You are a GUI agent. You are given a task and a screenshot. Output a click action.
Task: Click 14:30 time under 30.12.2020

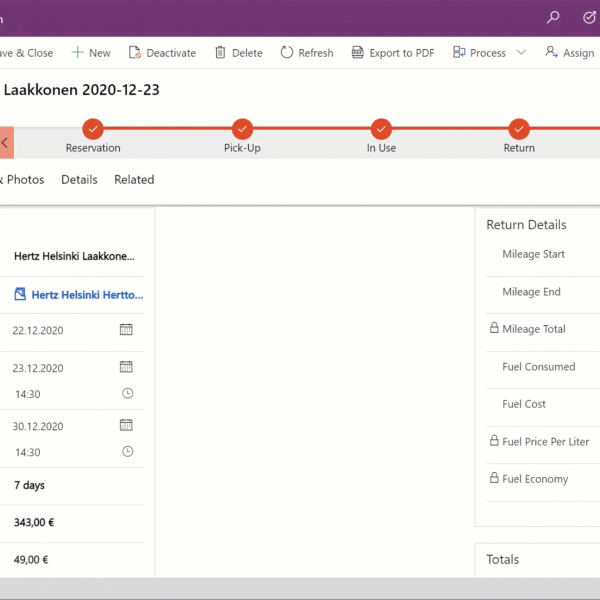(28, 452)
